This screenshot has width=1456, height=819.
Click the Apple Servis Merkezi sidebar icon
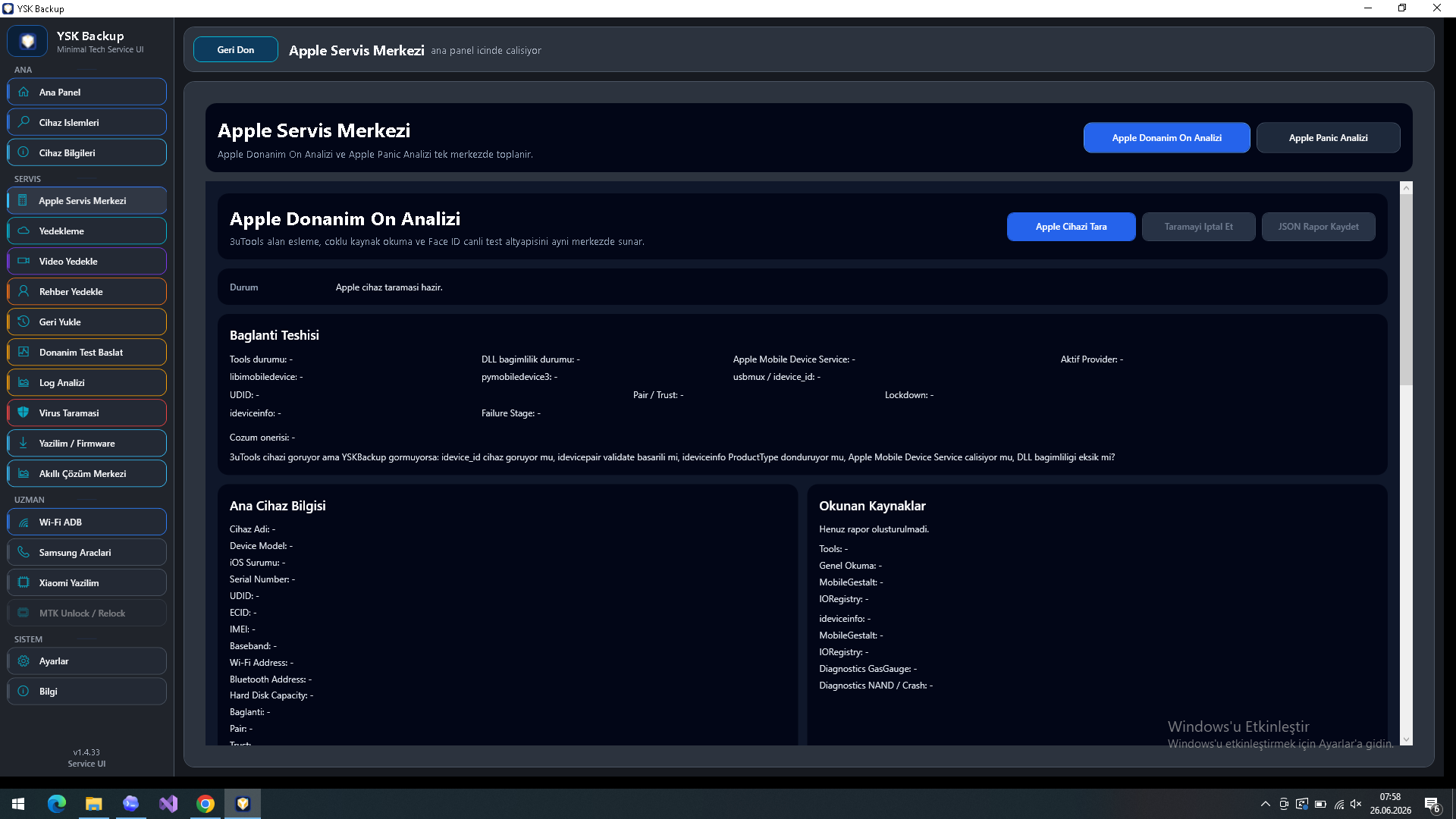point(23,201)
